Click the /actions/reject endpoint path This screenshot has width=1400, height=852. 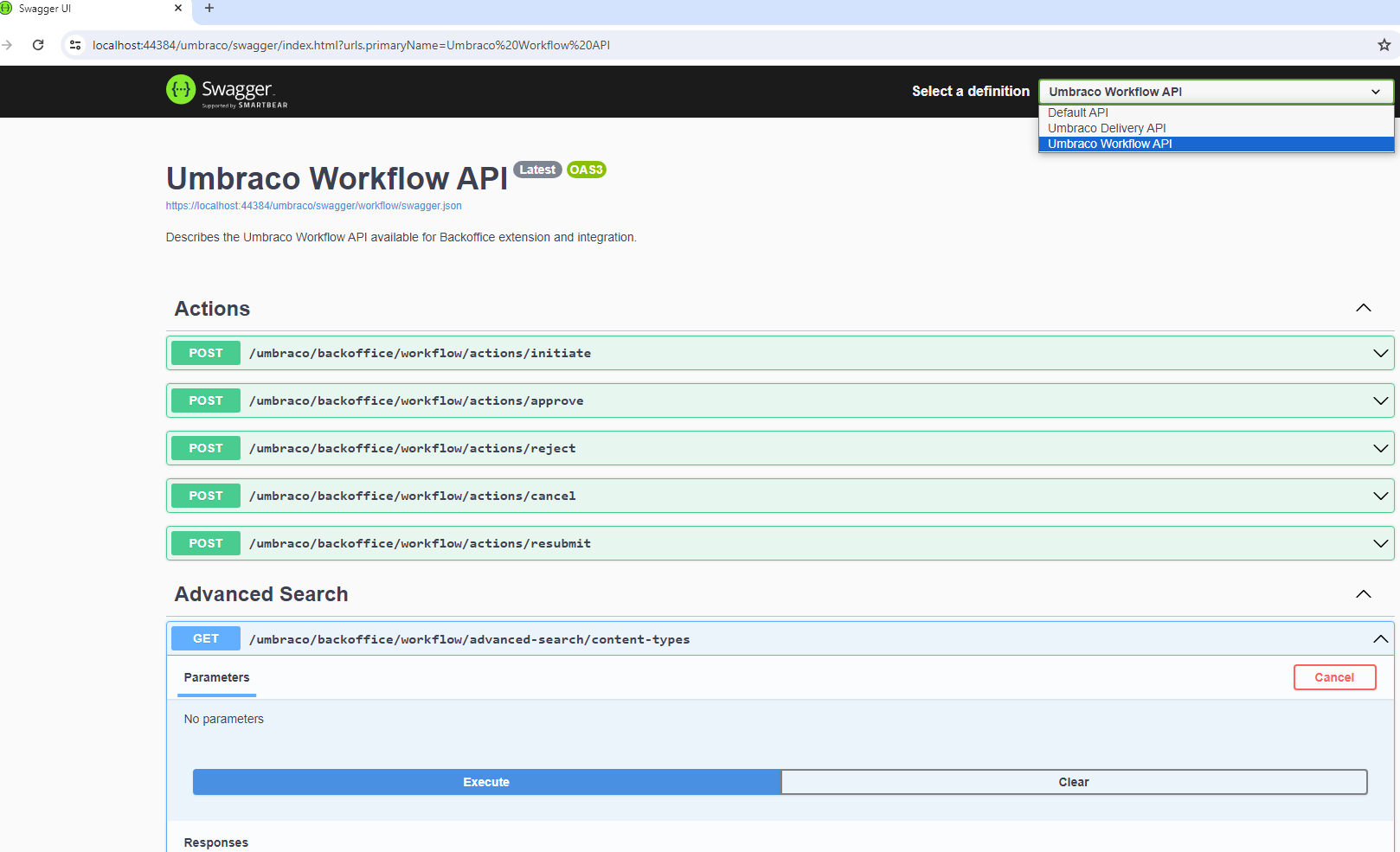point(413,448)
